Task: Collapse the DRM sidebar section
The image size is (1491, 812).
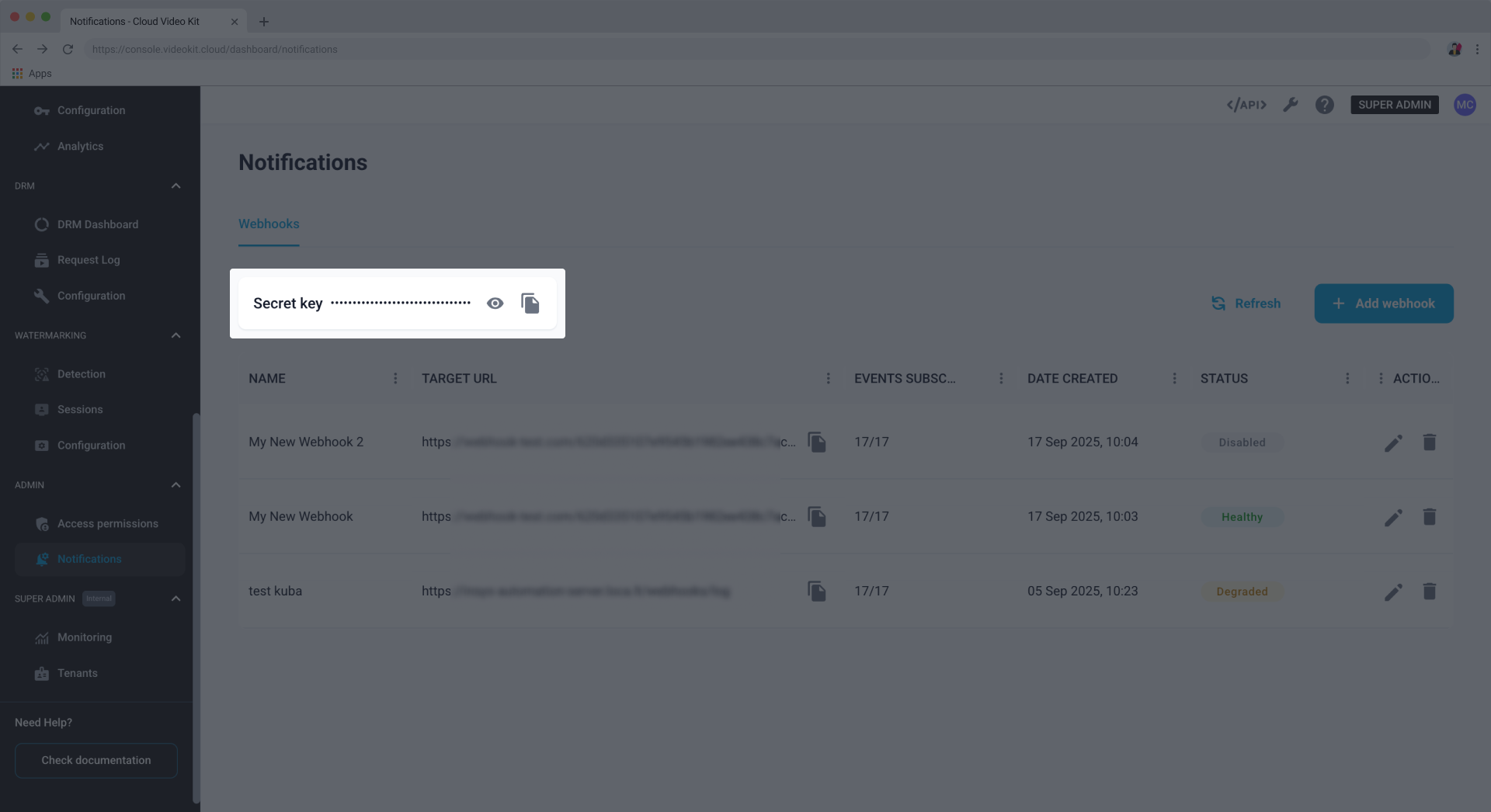Action: tap(176, 186)
